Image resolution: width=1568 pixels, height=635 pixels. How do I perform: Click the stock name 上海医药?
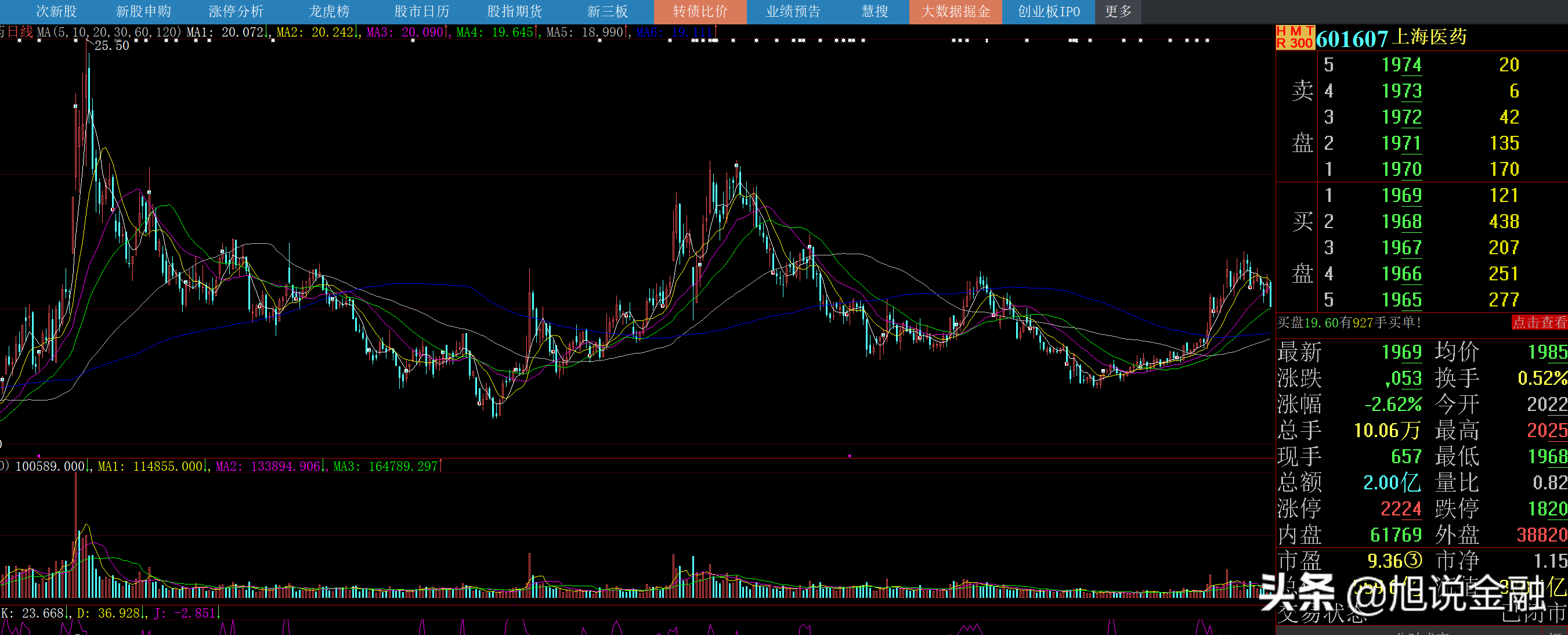[x=1429, y=37]
